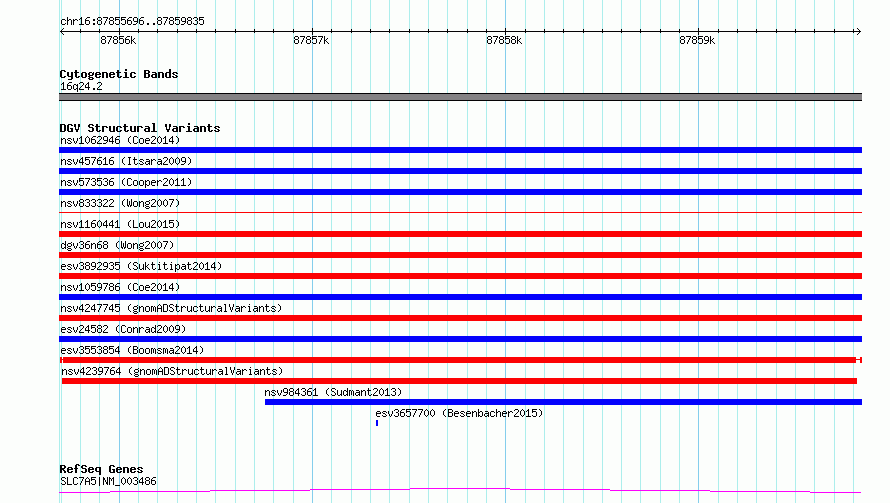The image size is (890, 503).
Task: Click the blue bar under nsv1062946
Action: [x=460, y=150]
